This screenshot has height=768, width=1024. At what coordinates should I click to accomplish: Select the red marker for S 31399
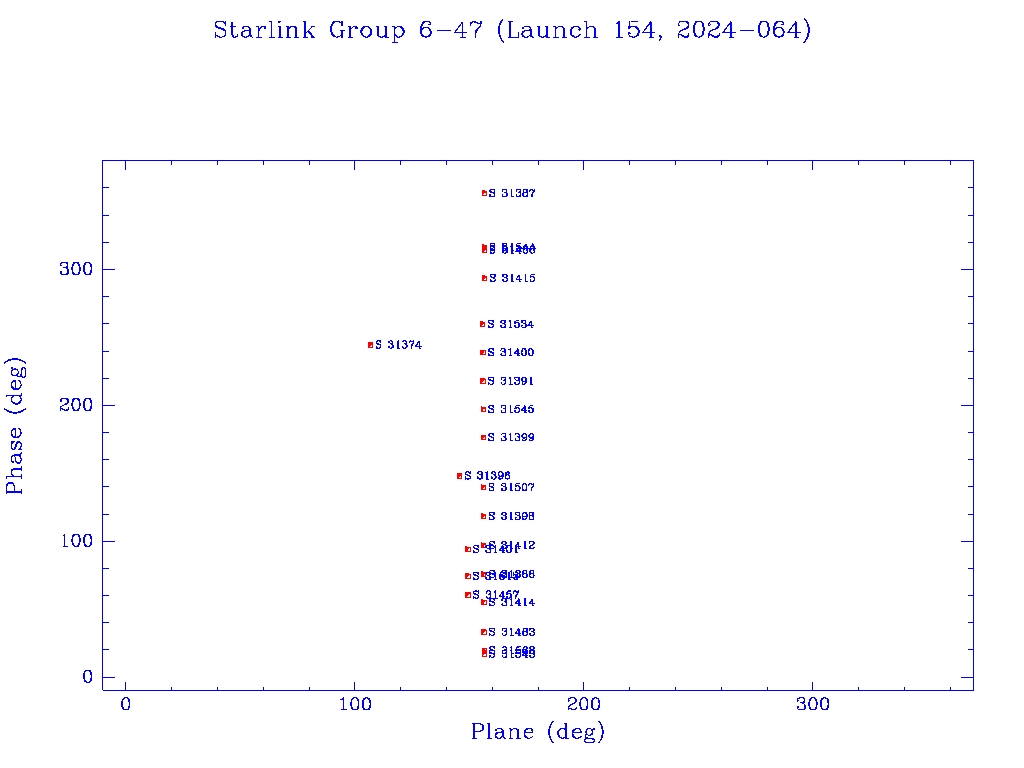coord(483,438)
